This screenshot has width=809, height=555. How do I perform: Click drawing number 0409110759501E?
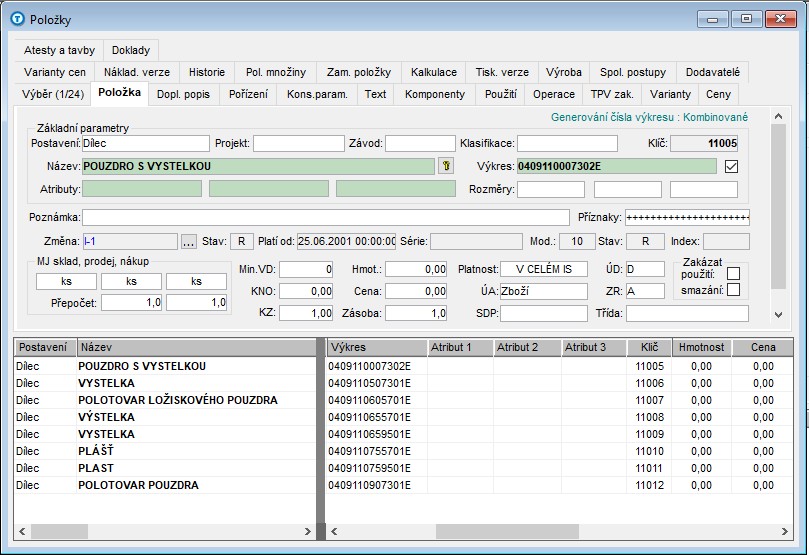tap(369, 468)
